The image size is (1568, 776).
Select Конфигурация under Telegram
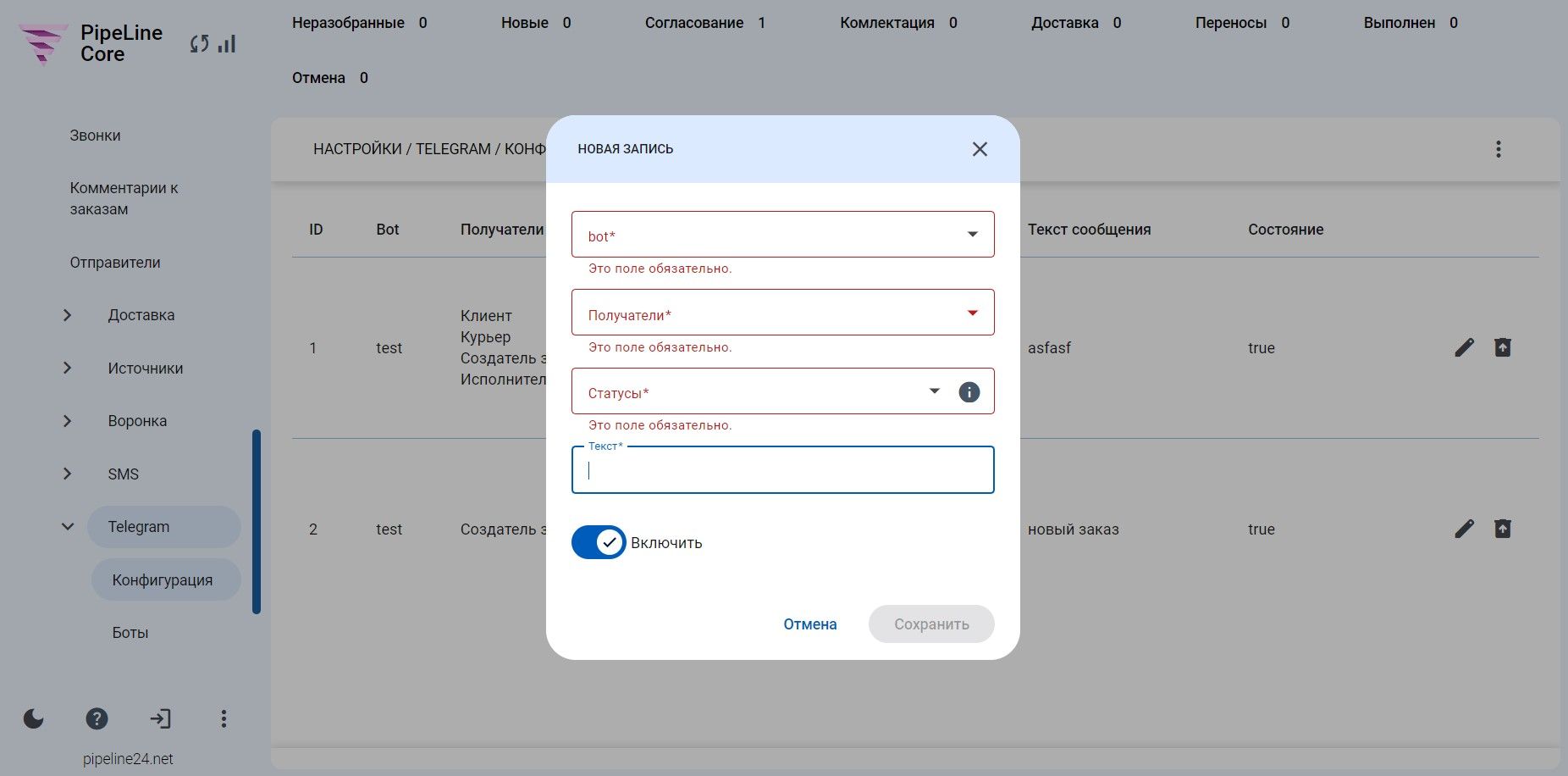165,579
